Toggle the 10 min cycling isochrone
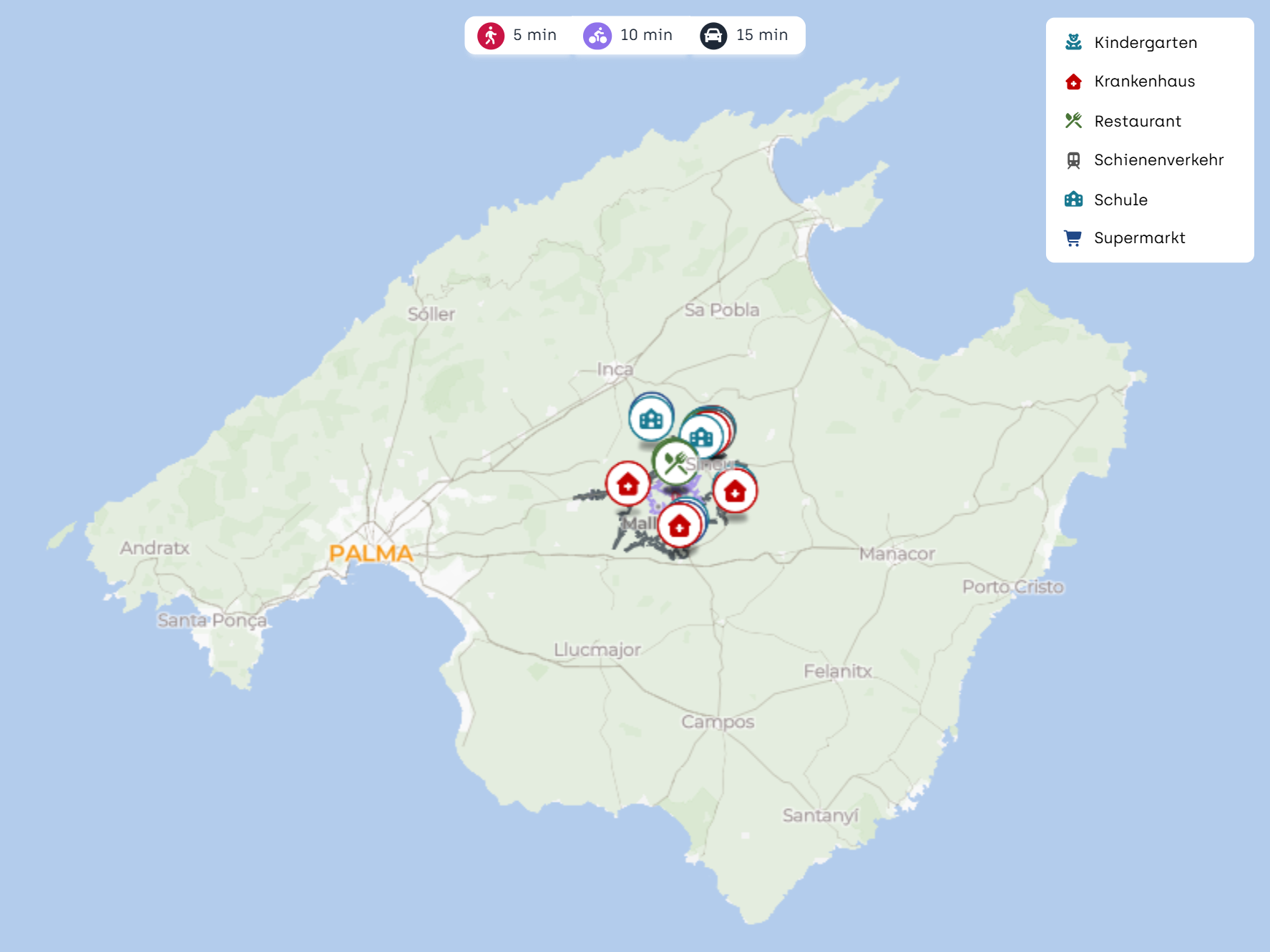The height and width of the screenshot is (952, 1270). click(628, 35)
